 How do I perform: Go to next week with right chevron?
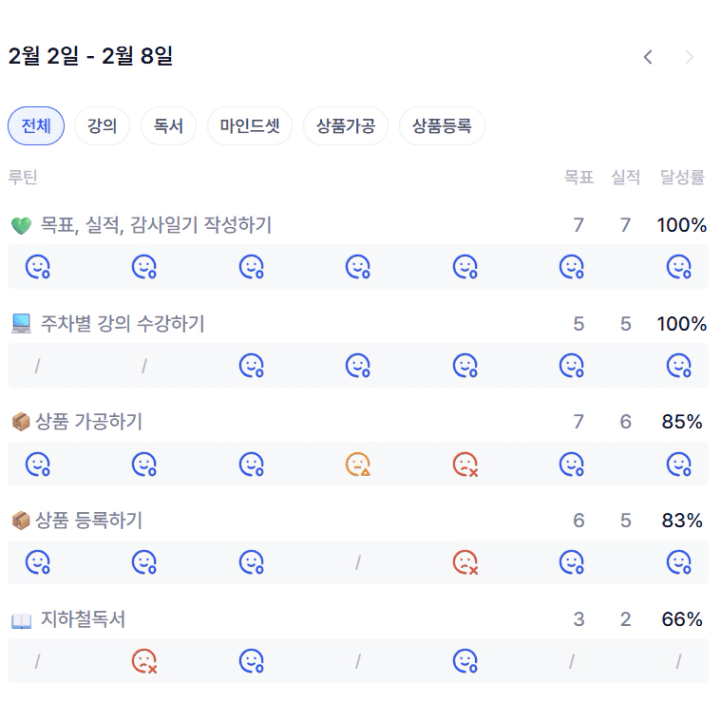(689, 57)
